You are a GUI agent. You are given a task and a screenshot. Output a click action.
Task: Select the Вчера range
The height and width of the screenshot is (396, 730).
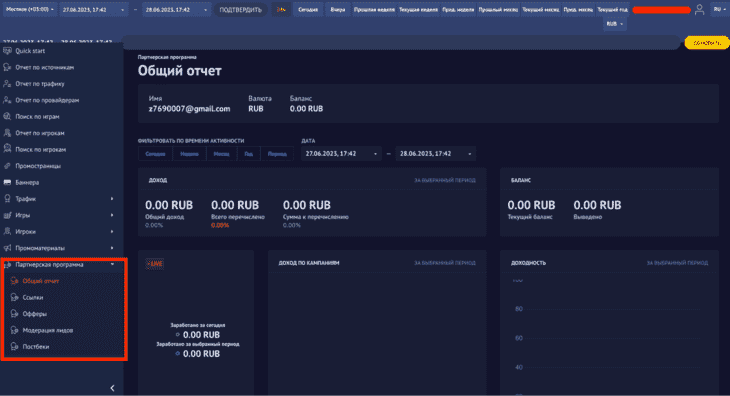(338, 9)
